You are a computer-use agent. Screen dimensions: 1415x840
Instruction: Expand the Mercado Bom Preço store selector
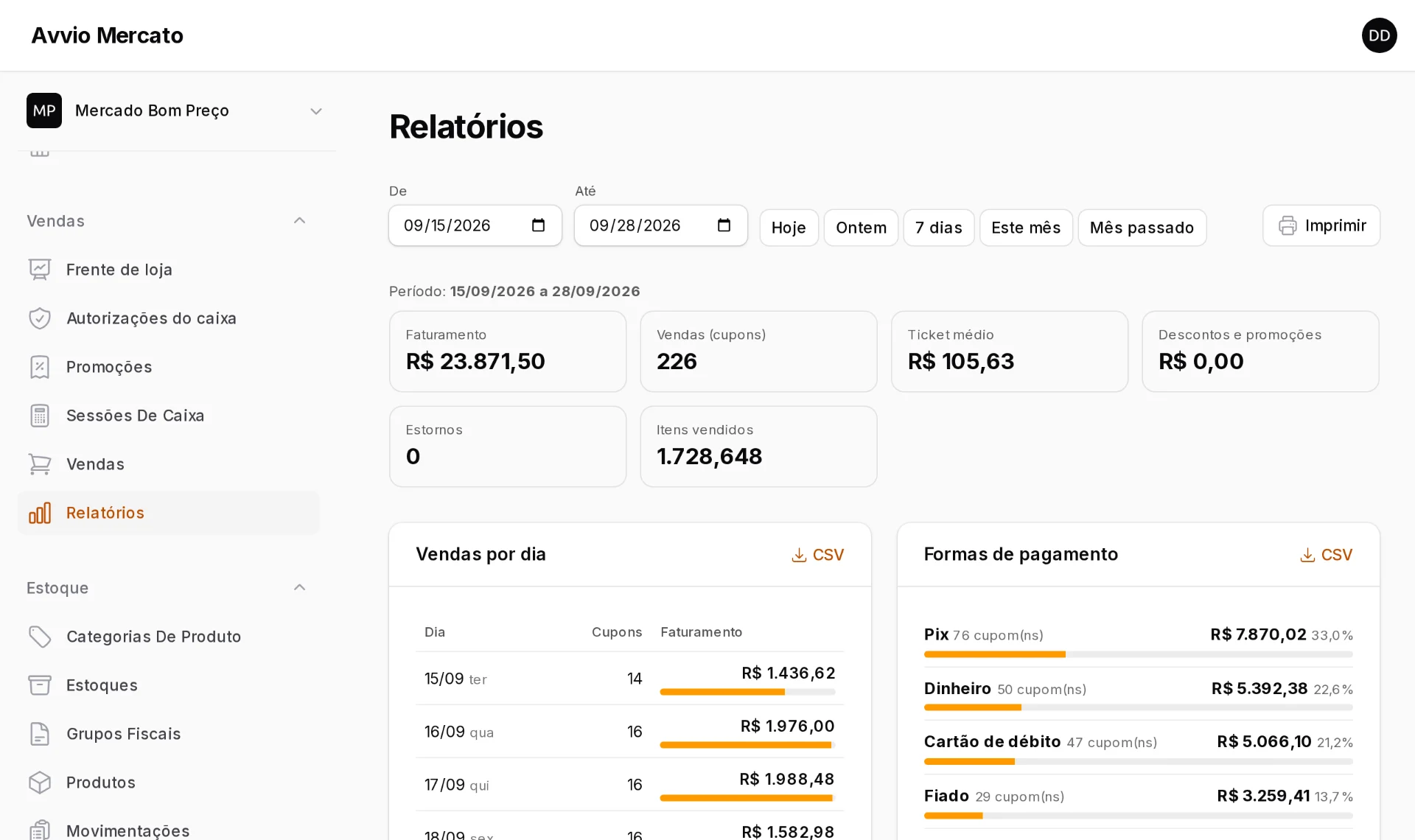[x=177, y=111]
